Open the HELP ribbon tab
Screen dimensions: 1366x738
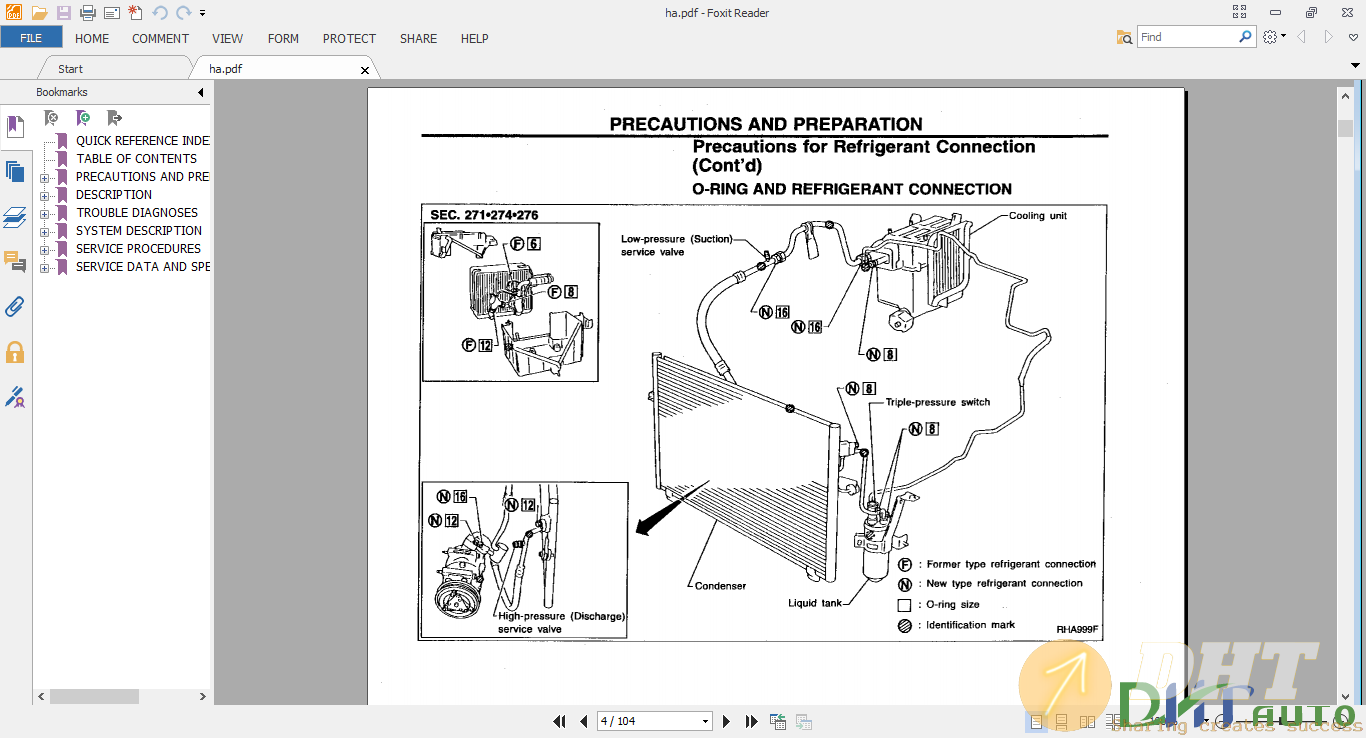474,38
